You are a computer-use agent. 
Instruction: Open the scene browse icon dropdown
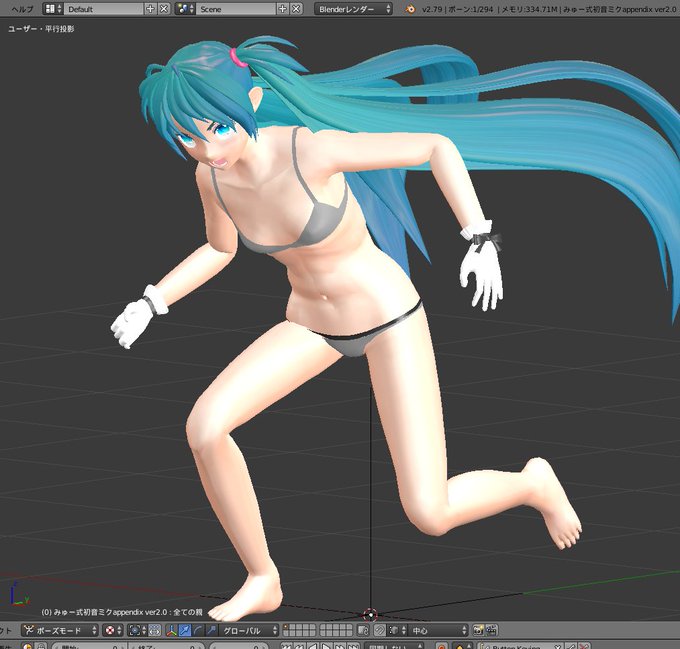(185, 9)
